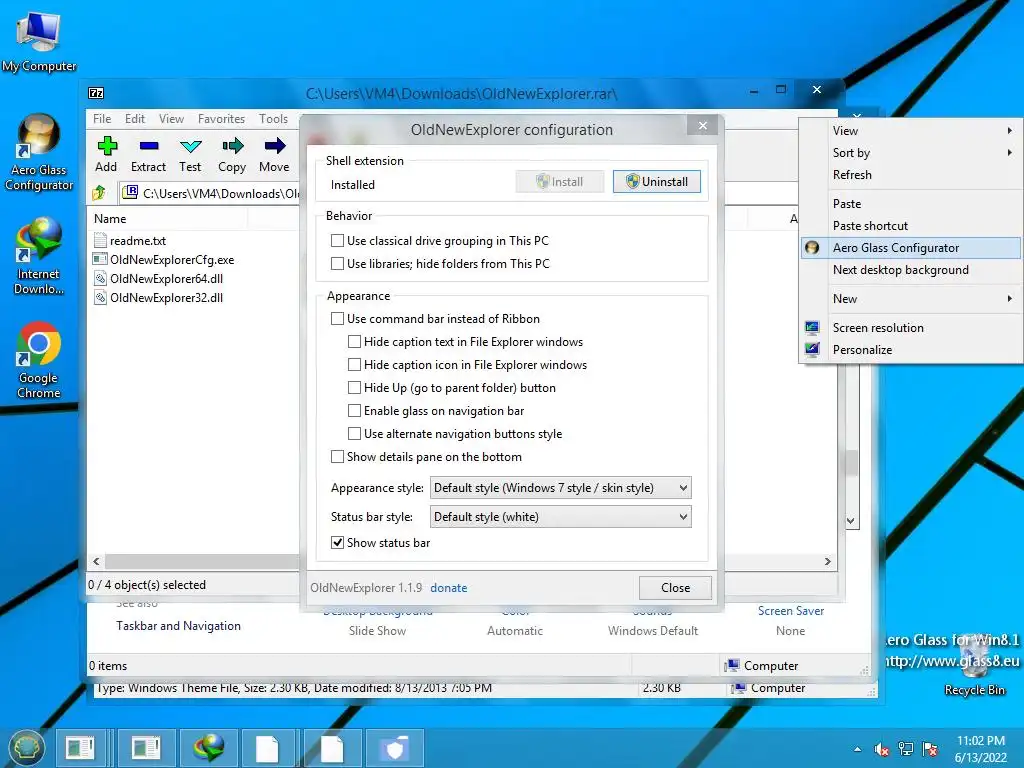Select Internet Download Manager desktop shortcut
The image size is (1024, 768).
pyautogui.click(x=39, y=256)
